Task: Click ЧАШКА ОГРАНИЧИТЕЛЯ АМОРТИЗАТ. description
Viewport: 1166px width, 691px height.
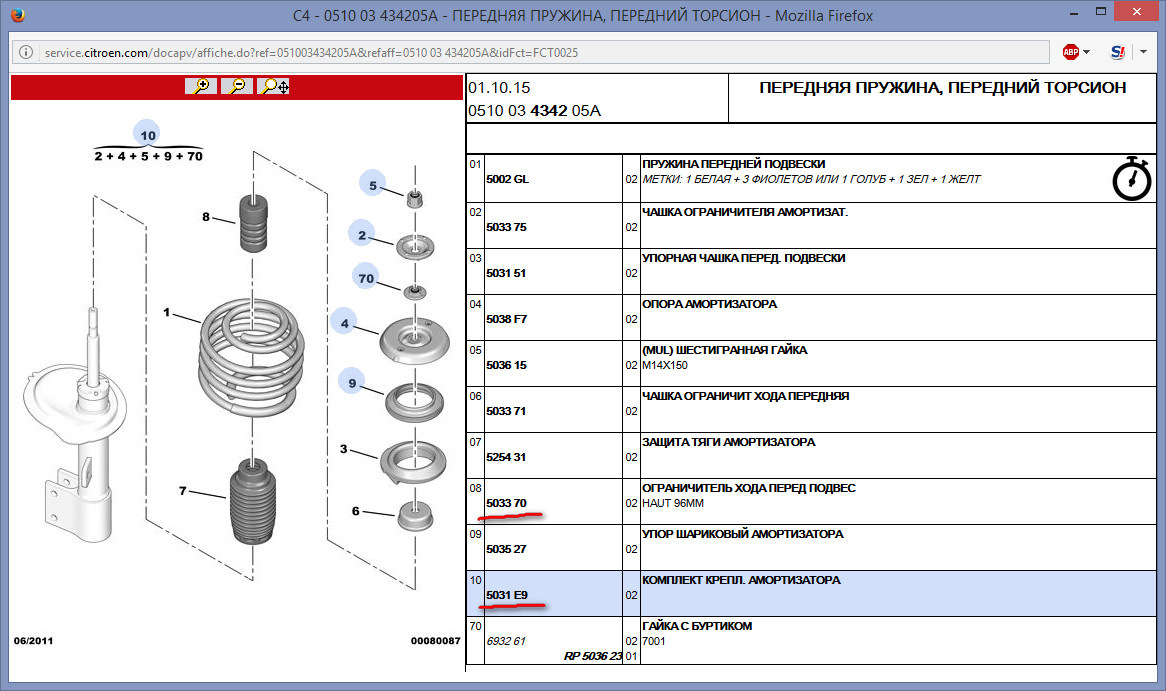Action: (x=744, y=212)
